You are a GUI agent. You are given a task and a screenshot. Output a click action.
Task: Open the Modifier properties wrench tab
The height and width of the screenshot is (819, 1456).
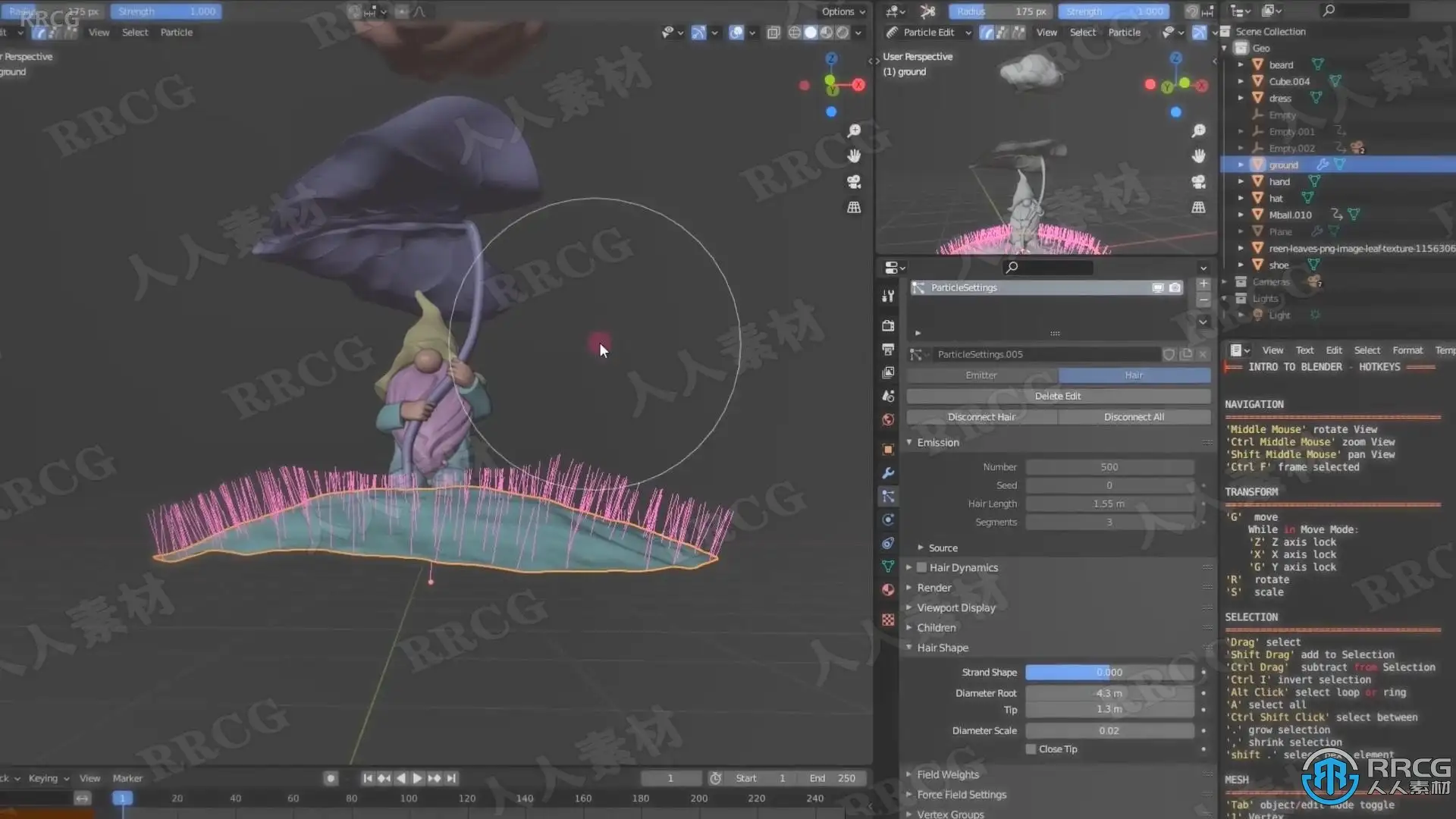pyautogui.click(x=888, y=473)
